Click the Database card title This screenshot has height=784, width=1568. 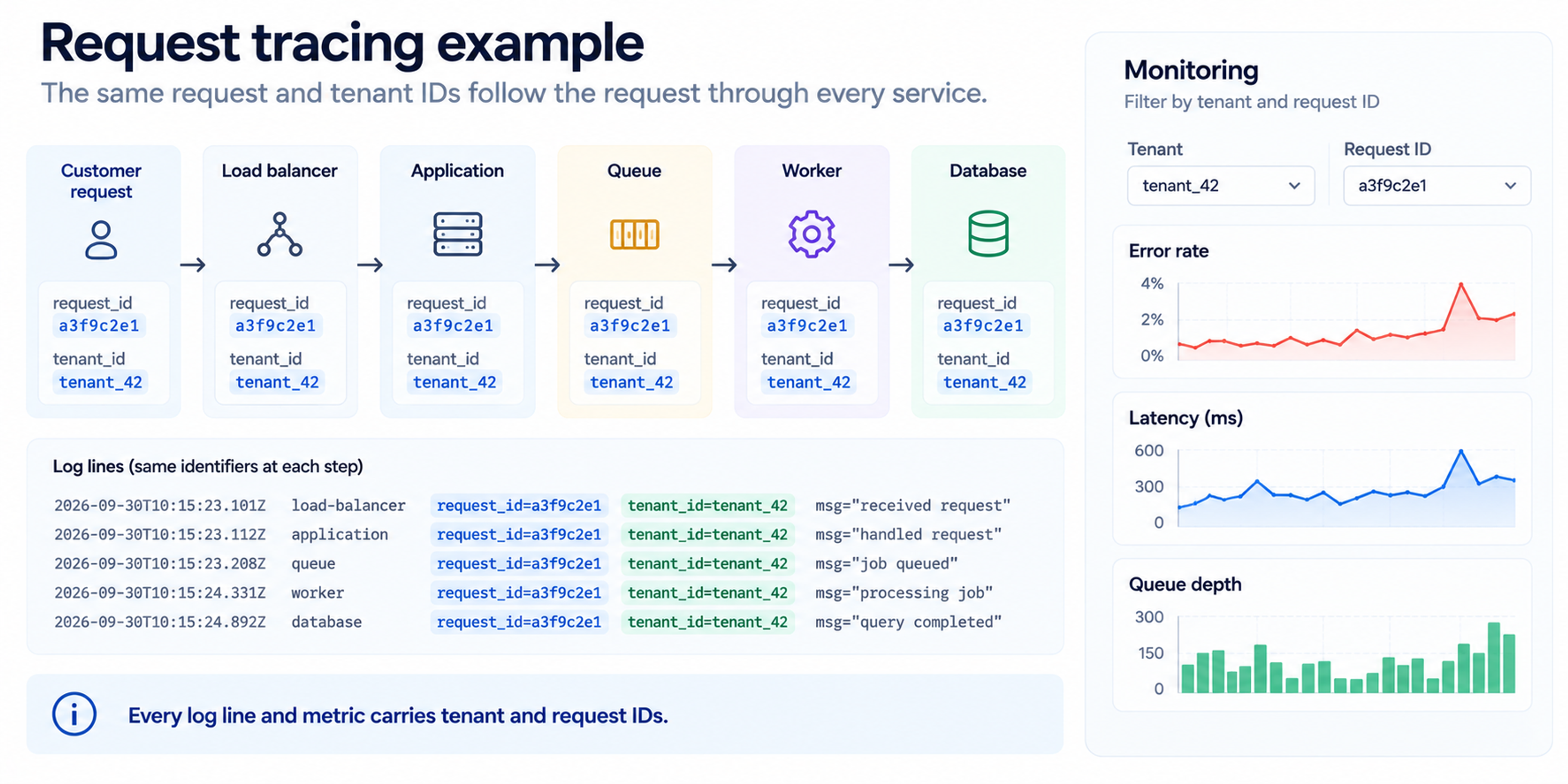pos(988,170)
